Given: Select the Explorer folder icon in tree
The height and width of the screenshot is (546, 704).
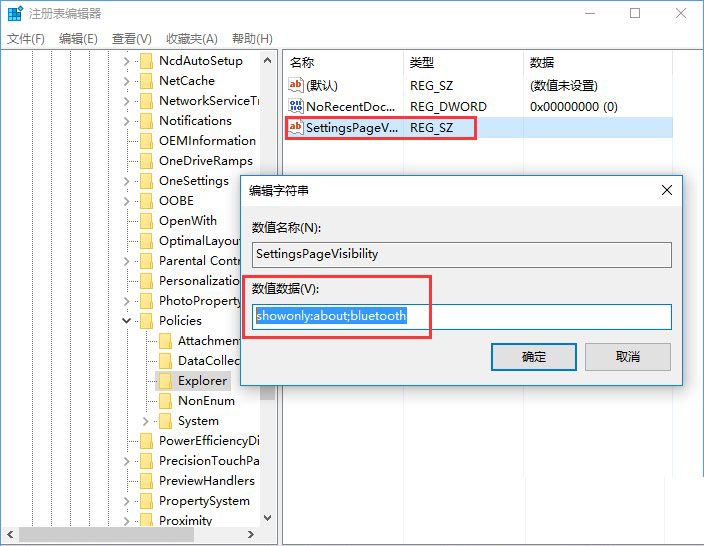Looking at the screenshot, I should pyautogui.click(x=165, y=381).
